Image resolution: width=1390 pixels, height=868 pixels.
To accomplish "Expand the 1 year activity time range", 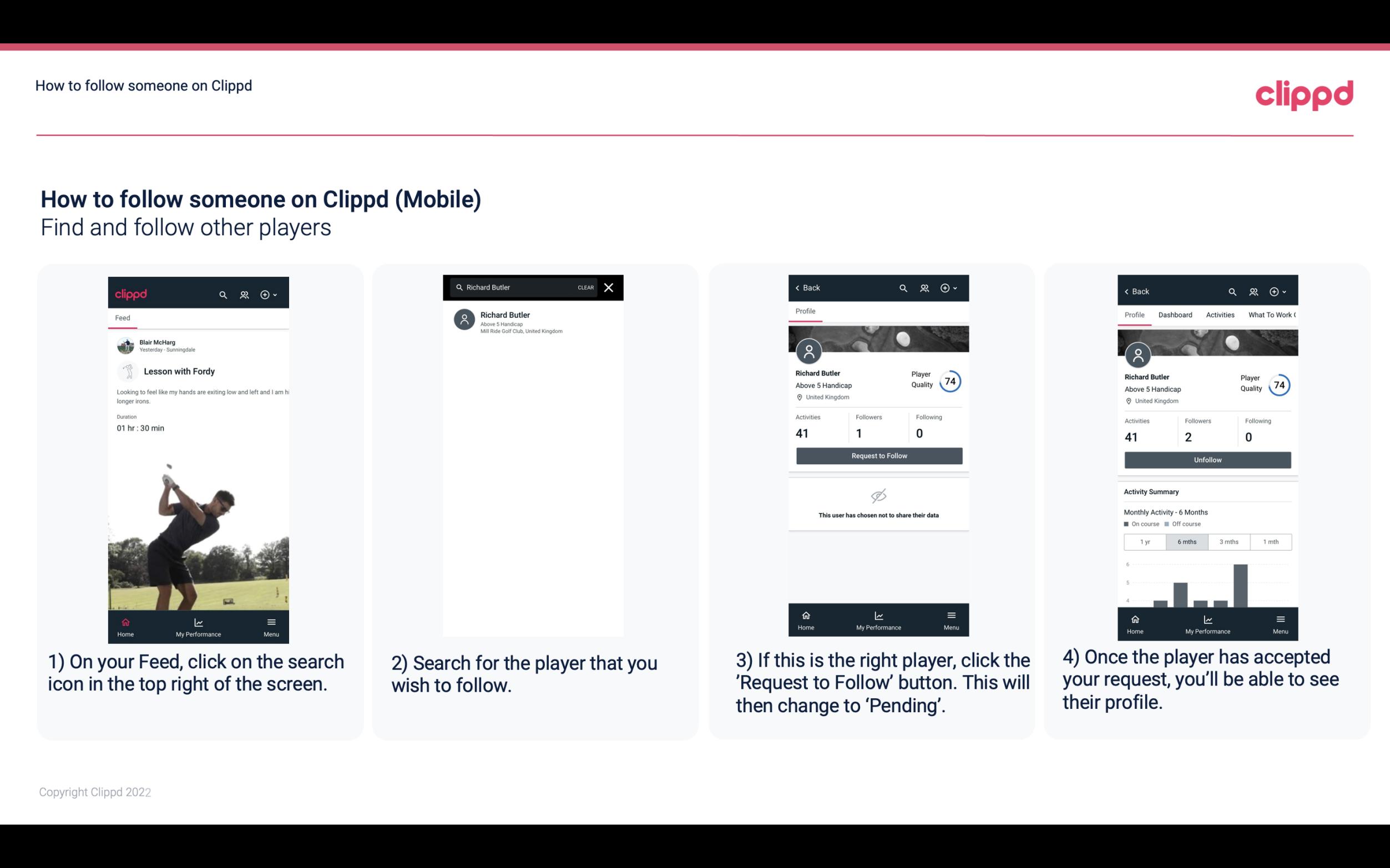I will point(1145,541).
